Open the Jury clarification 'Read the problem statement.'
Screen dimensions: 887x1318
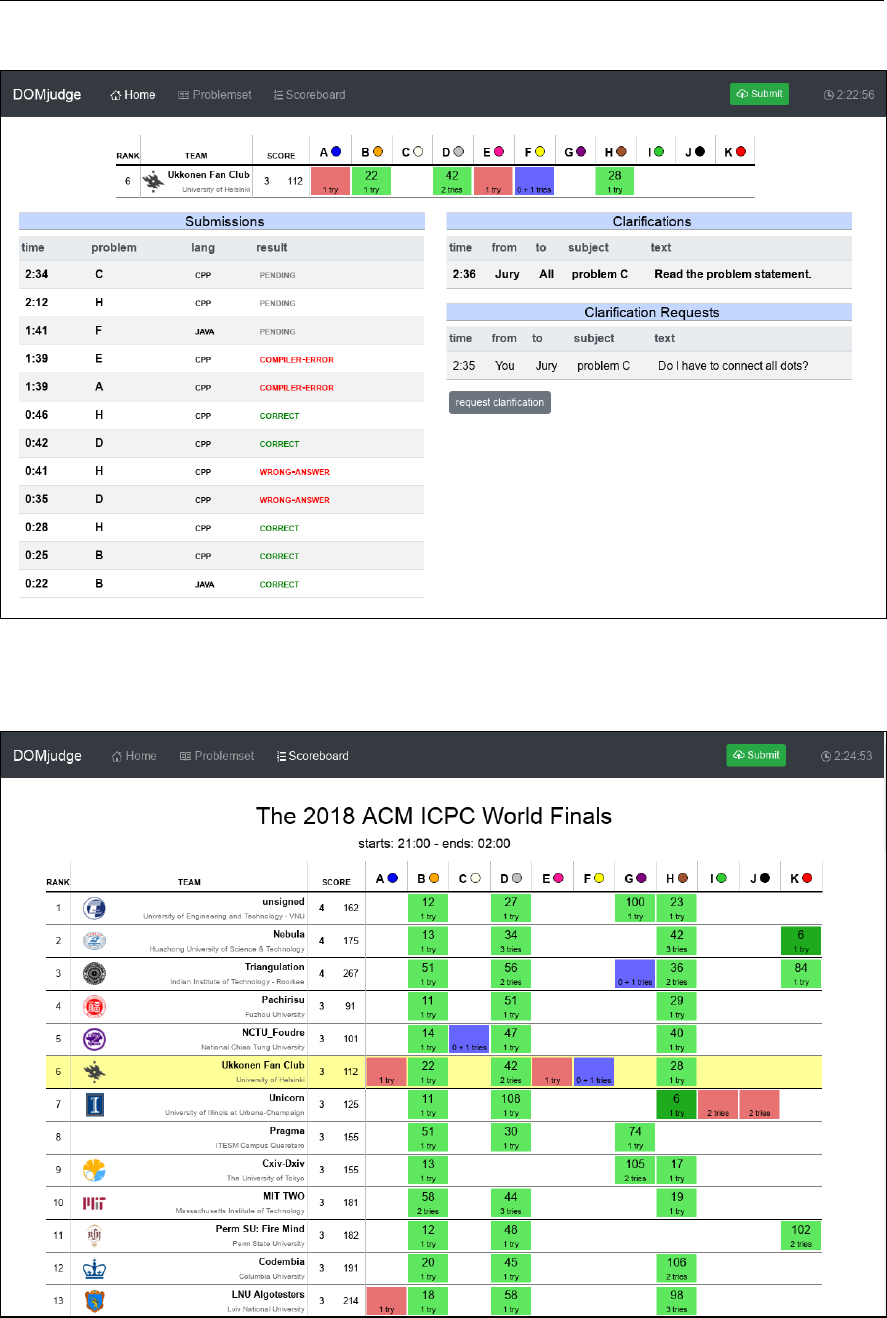649,273
